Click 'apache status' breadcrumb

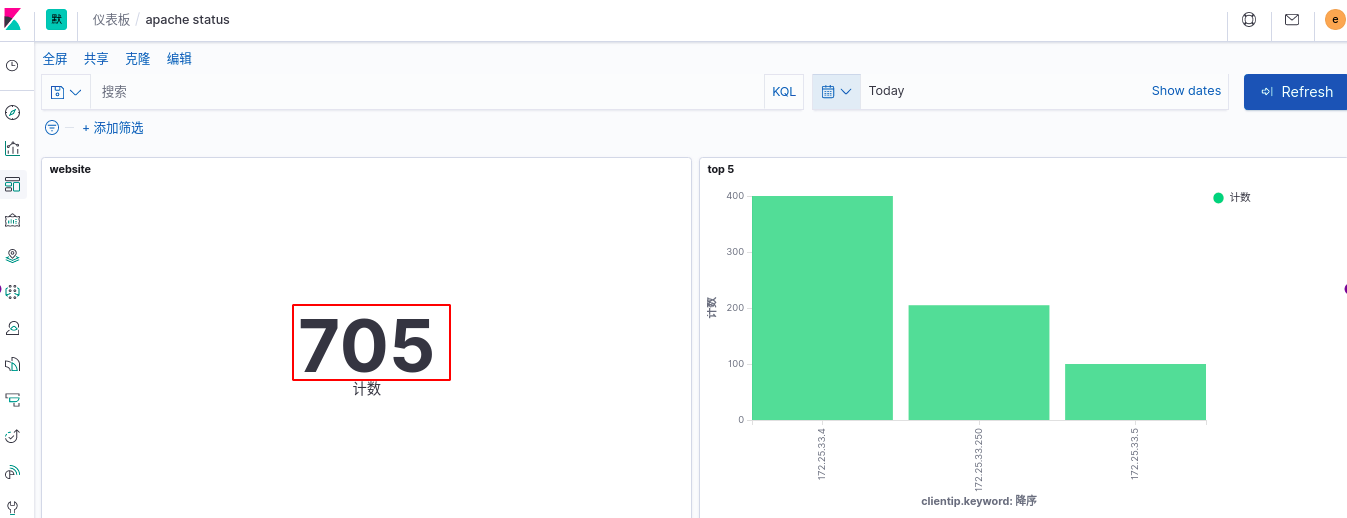[x=188, y=20]
